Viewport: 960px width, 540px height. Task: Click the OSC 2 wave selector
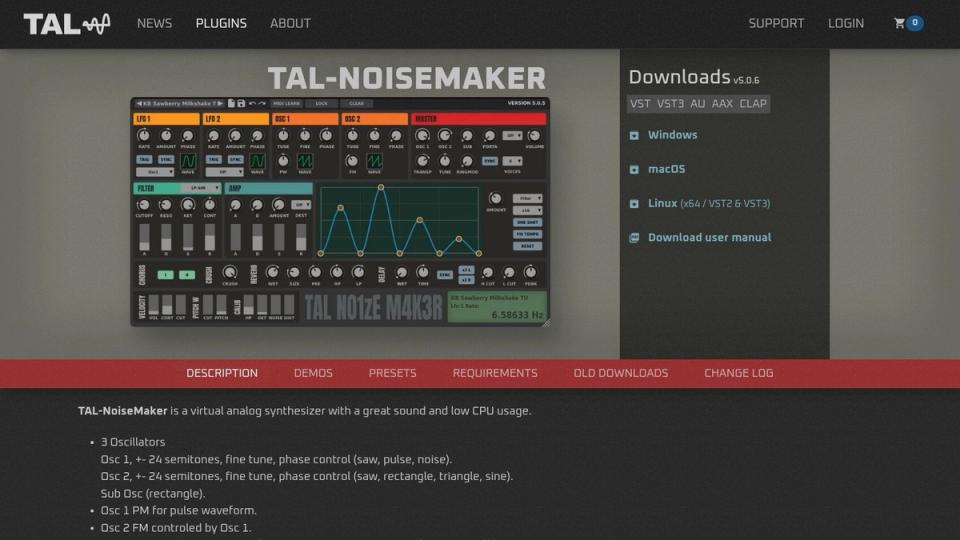pyautogui.click(x=374, y=161)
